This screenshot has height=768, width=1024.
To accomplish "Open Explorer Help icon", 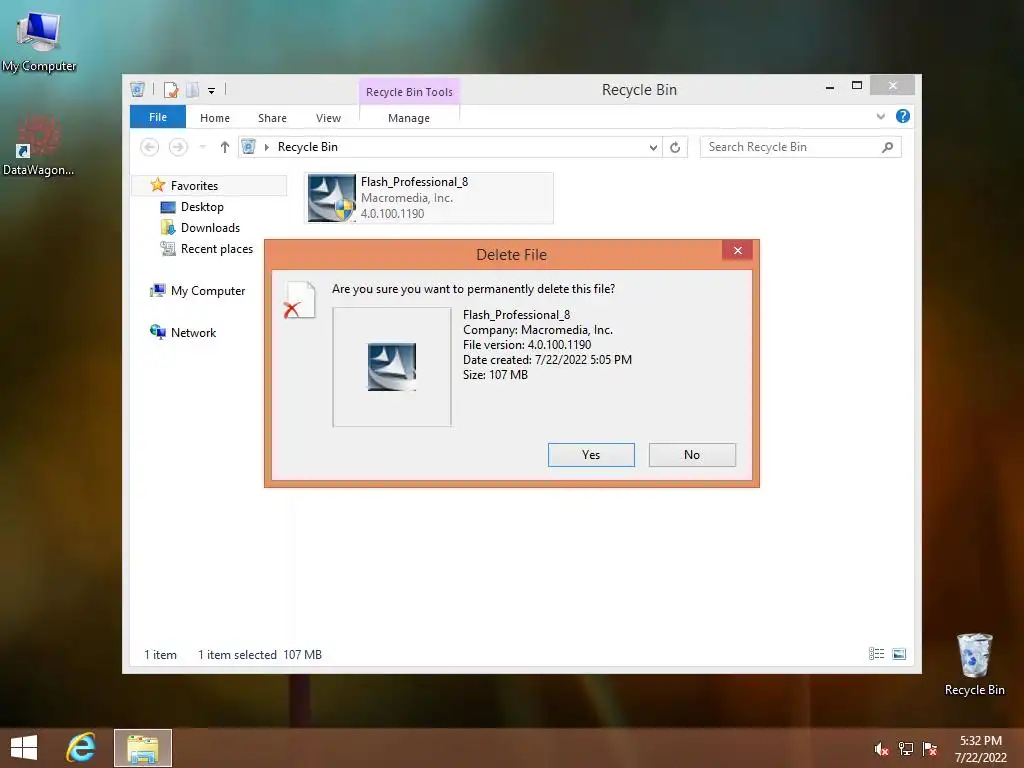I will coord(903,116).
